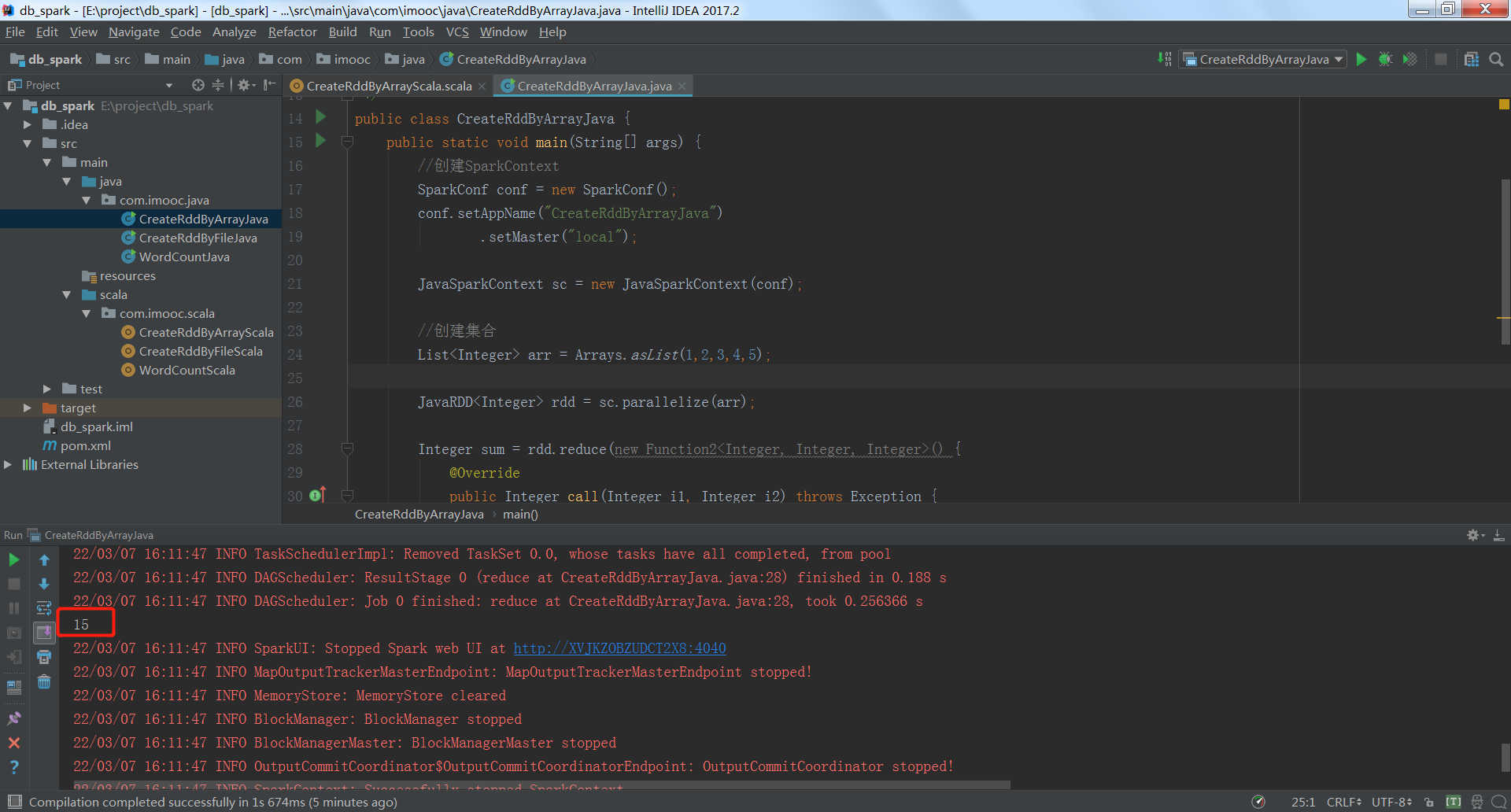Clear console with the trash icon

click(44, 681)
